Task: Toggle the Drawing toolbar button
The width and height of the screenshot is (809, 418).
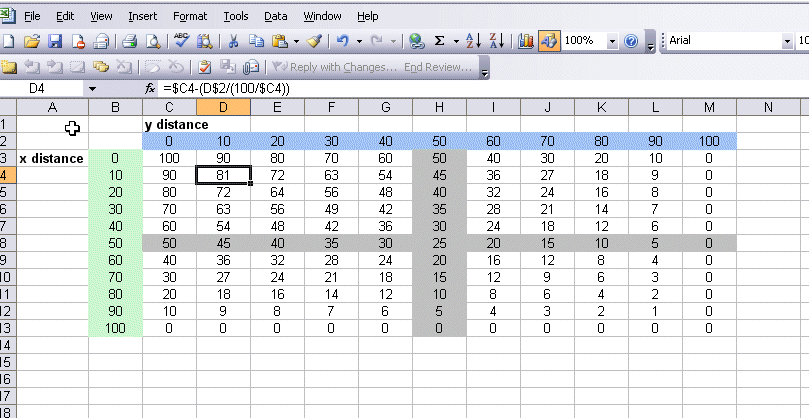Action: [x=548, y=41]
